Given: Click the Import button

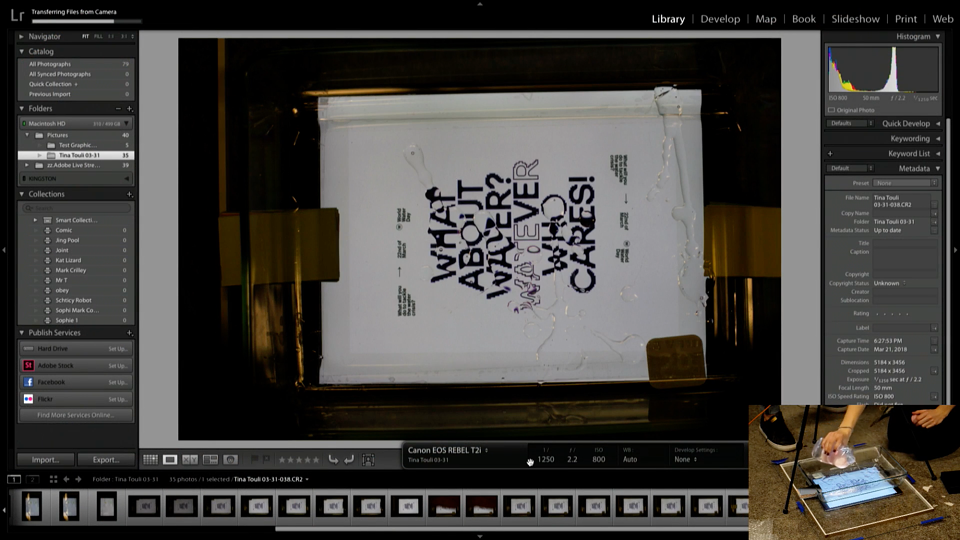Looking at the screenshot, I should [45, 460].
